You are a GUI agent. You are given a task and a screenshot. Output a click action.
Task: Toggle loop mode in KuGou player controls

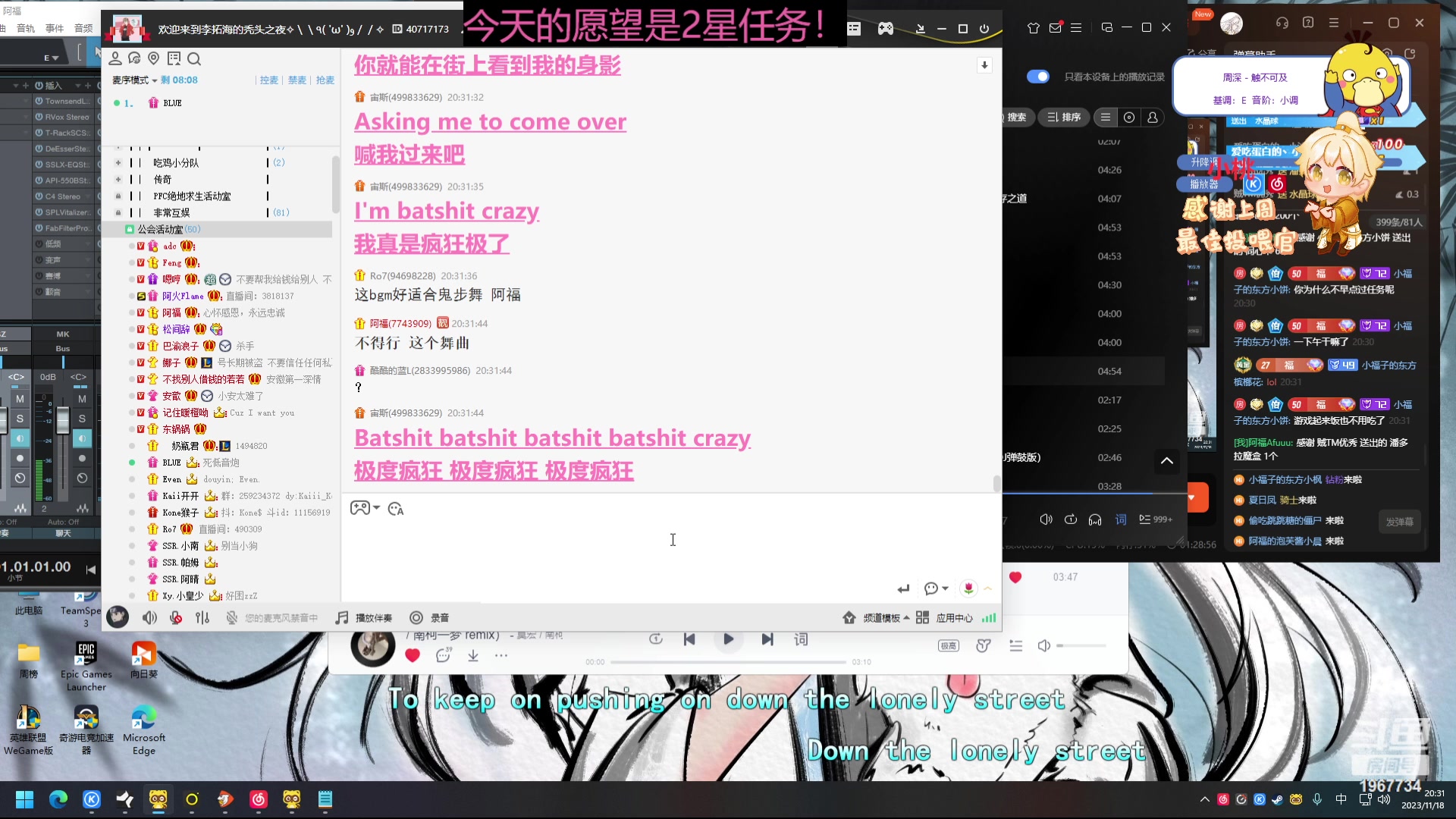click(1071, 519)
